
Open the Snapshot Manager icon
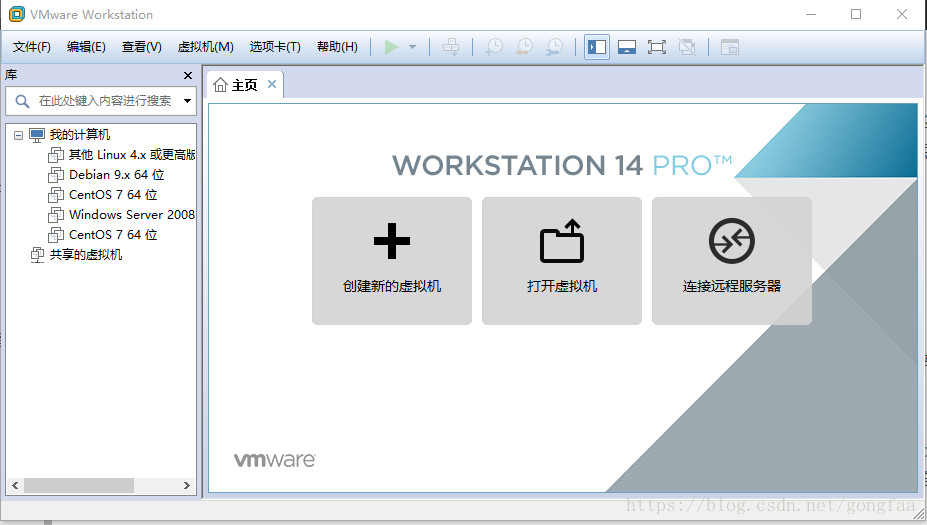[x=555, y=47]
